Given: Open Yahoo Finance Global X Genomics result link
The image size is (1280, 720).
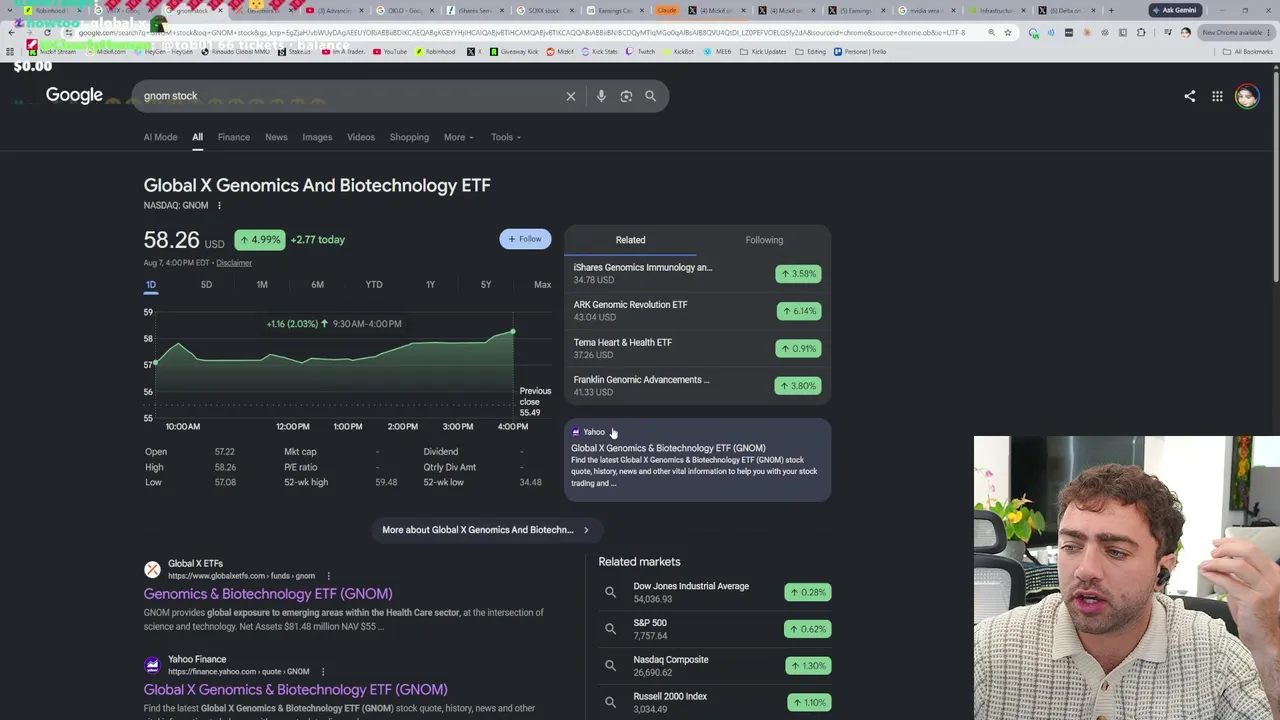Looking at the screenshot, I should [x=295, y=690].
